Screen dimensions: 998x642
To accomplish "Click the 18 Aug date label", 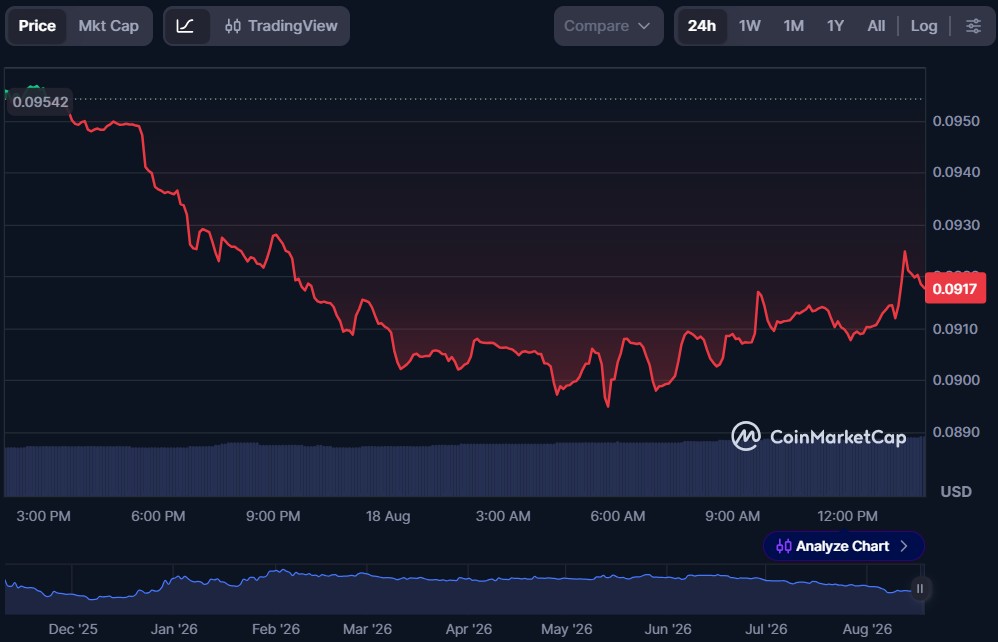I will (x=388, y=516).
